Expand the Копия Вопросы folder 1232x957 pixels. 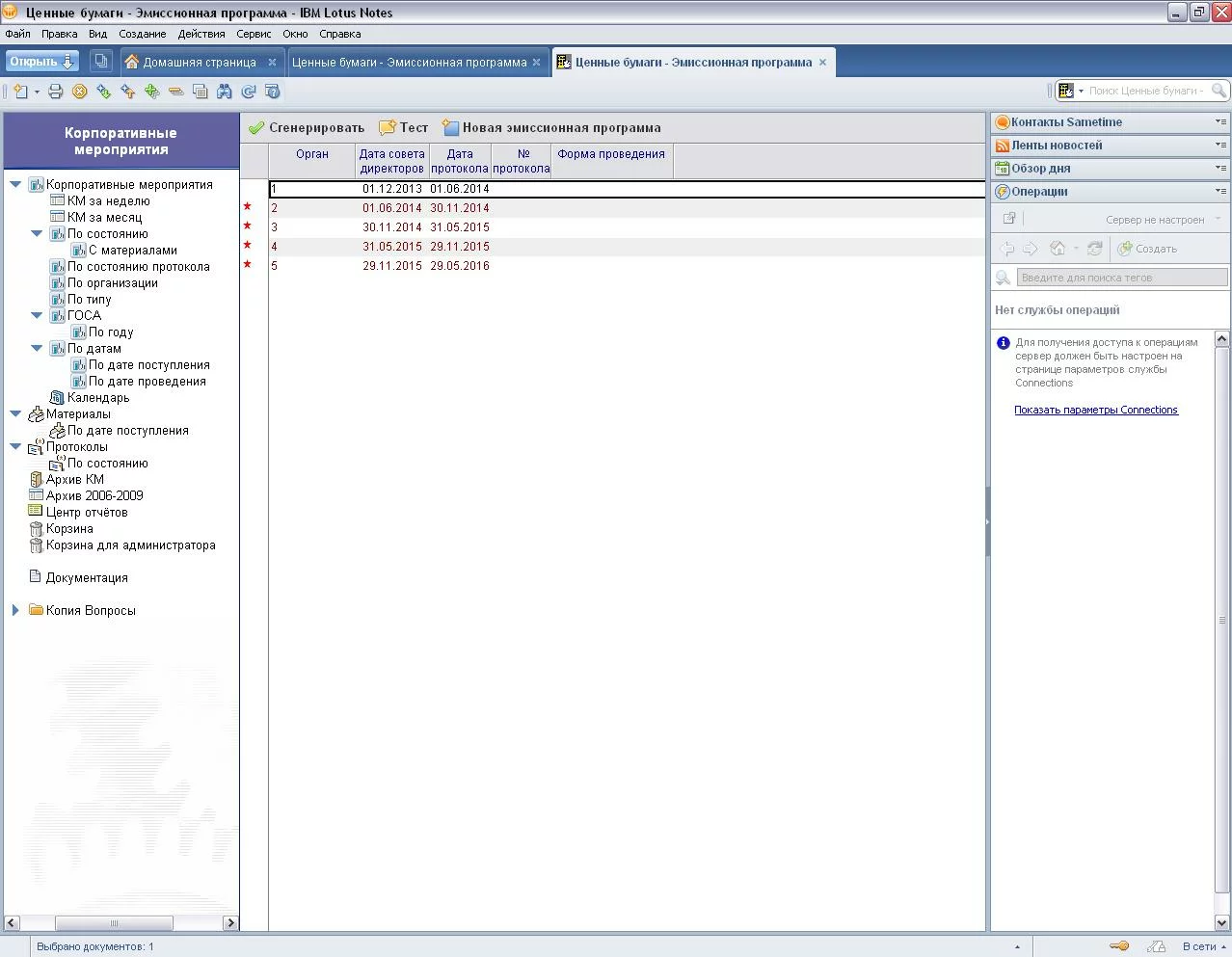click(x=15, y=611)
